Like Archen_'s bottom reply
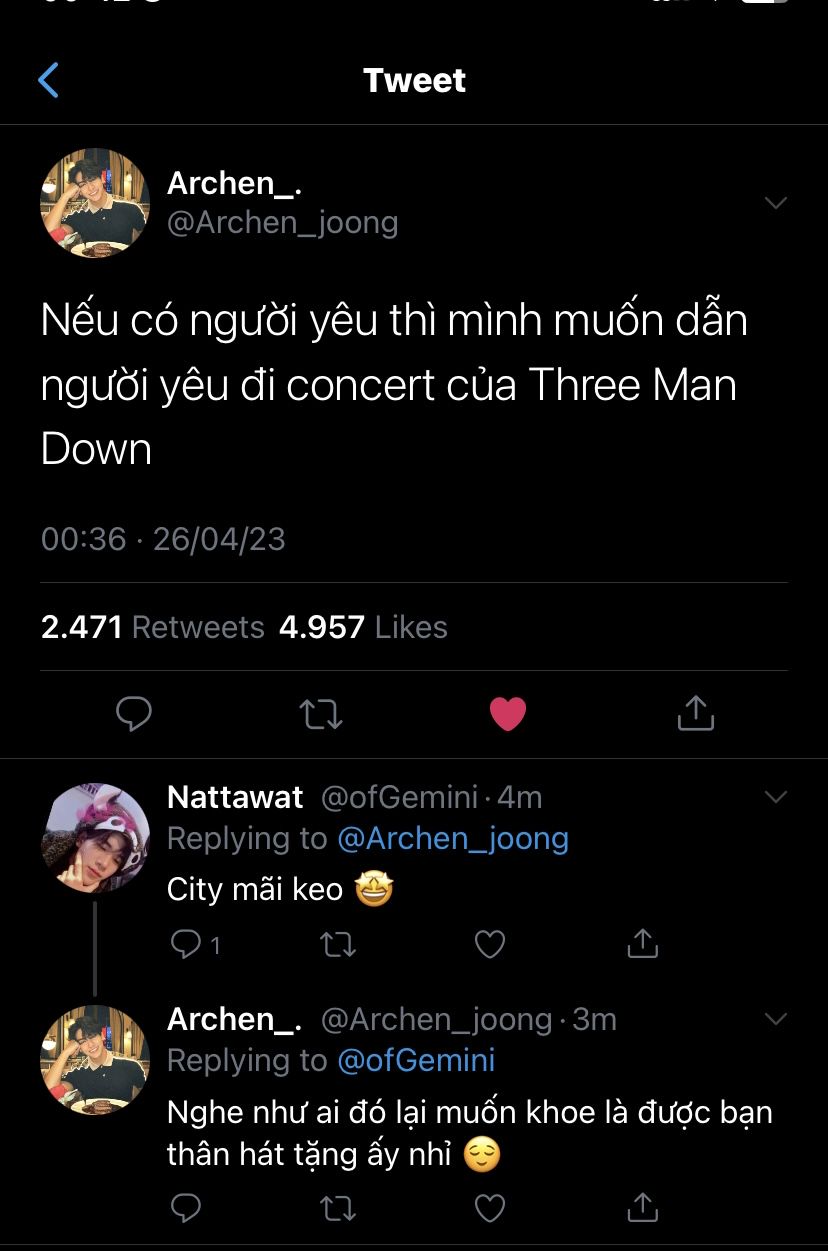This screenshot has height=1251, width=828. click(x=489, y=1208)
